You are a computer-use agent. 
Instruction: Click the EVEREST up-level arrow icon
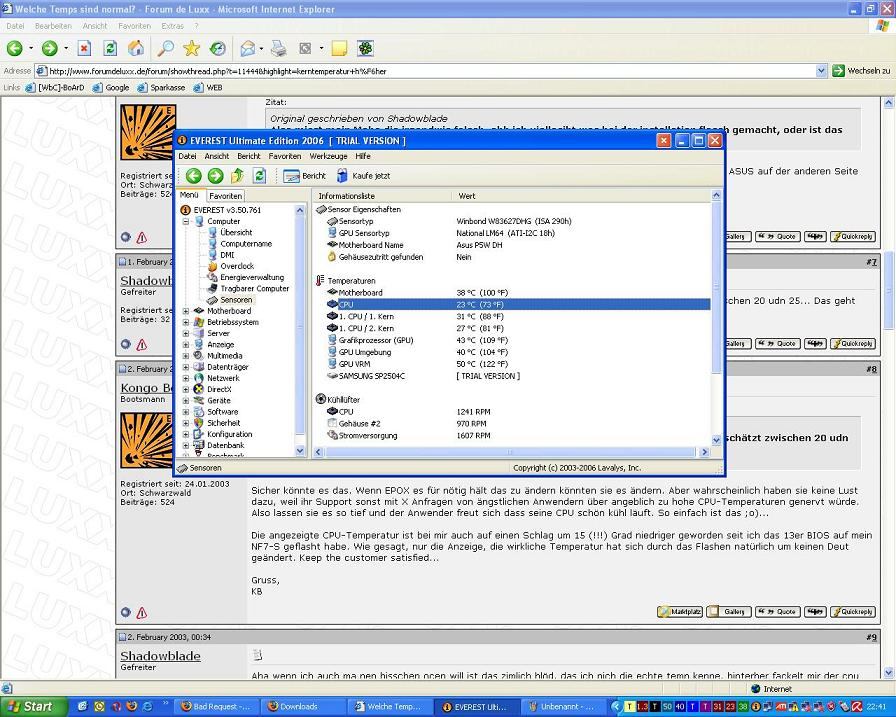(238, 176)
